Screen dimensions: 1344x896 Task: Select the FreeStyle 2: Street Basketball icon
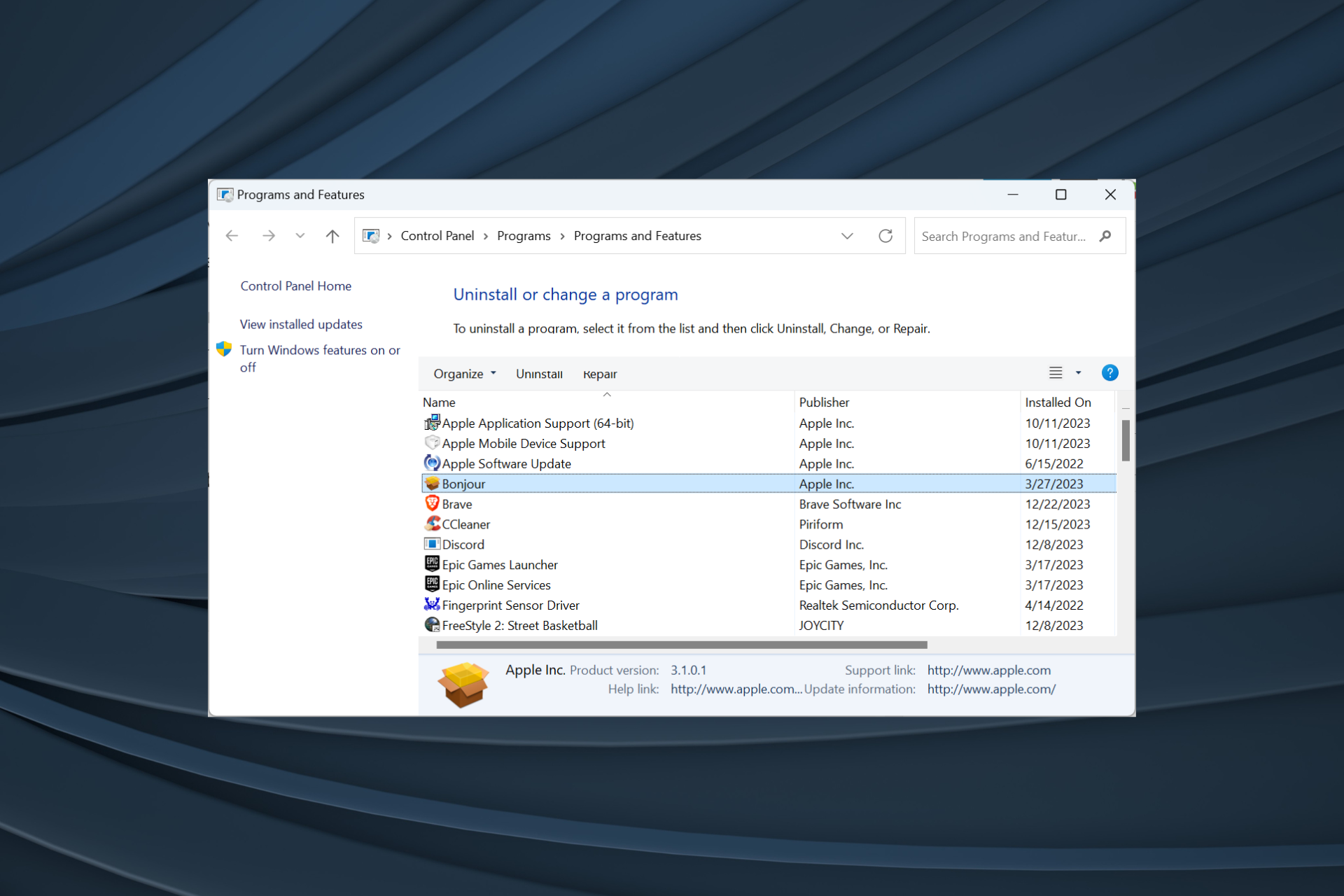[432, 624]
